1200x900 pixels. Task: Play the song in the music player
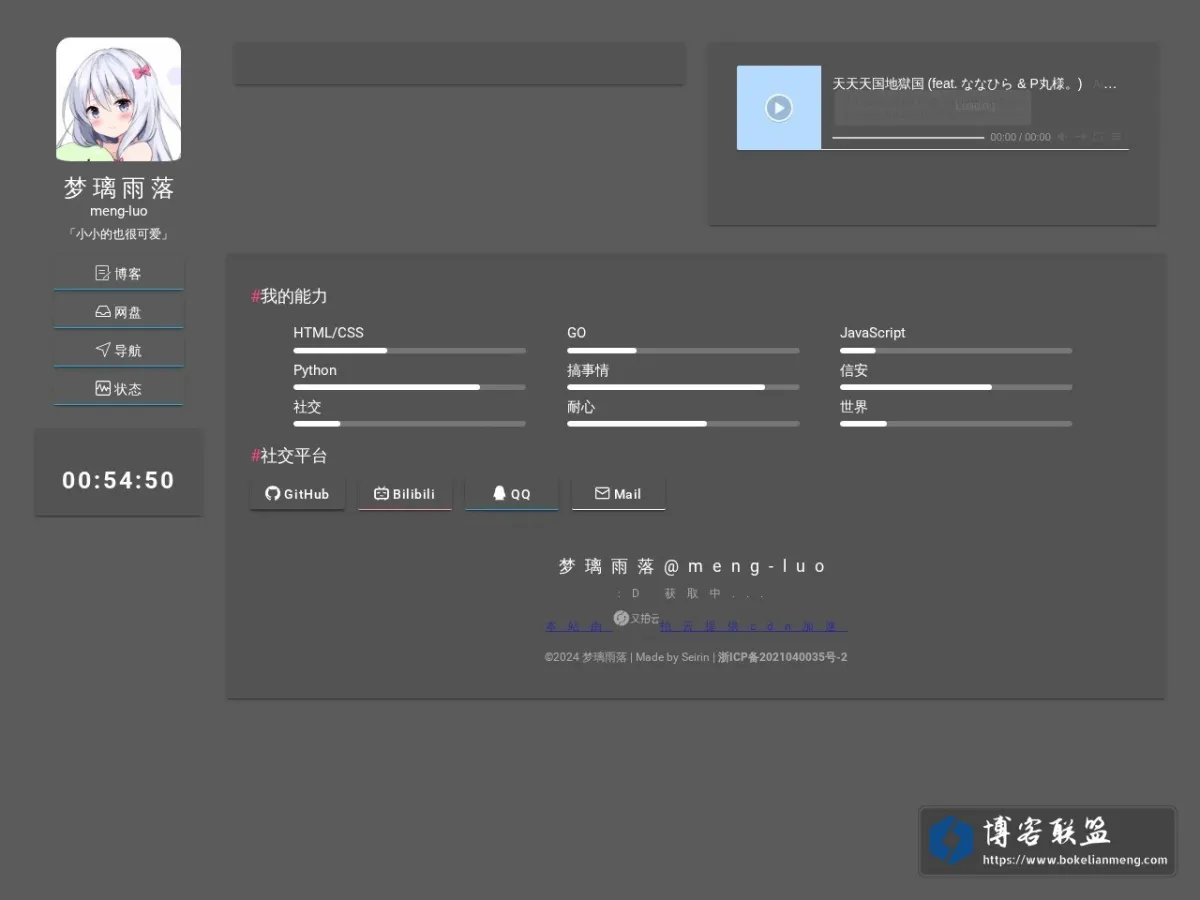(779, 108)
